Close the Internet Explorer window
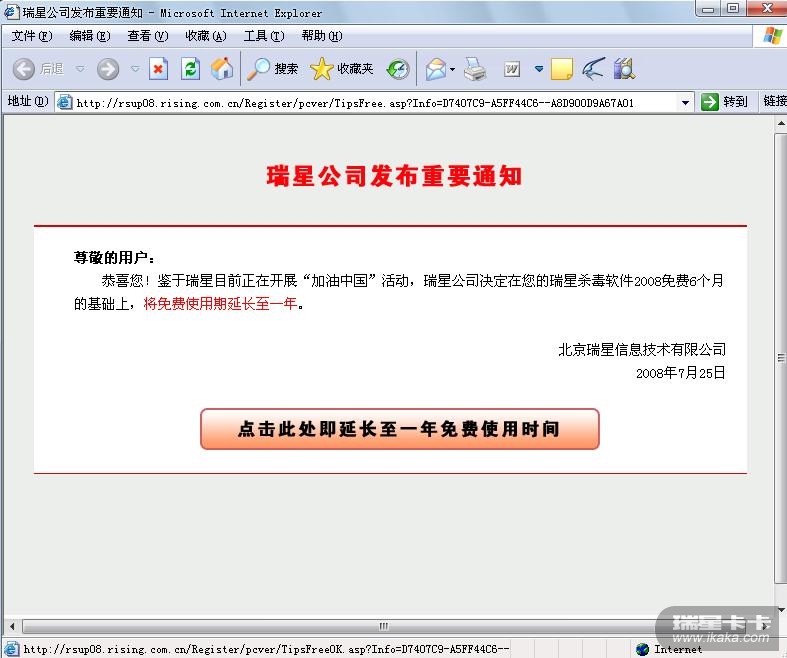The width and height of the screenshot is (787, 658). pos(766,8)
